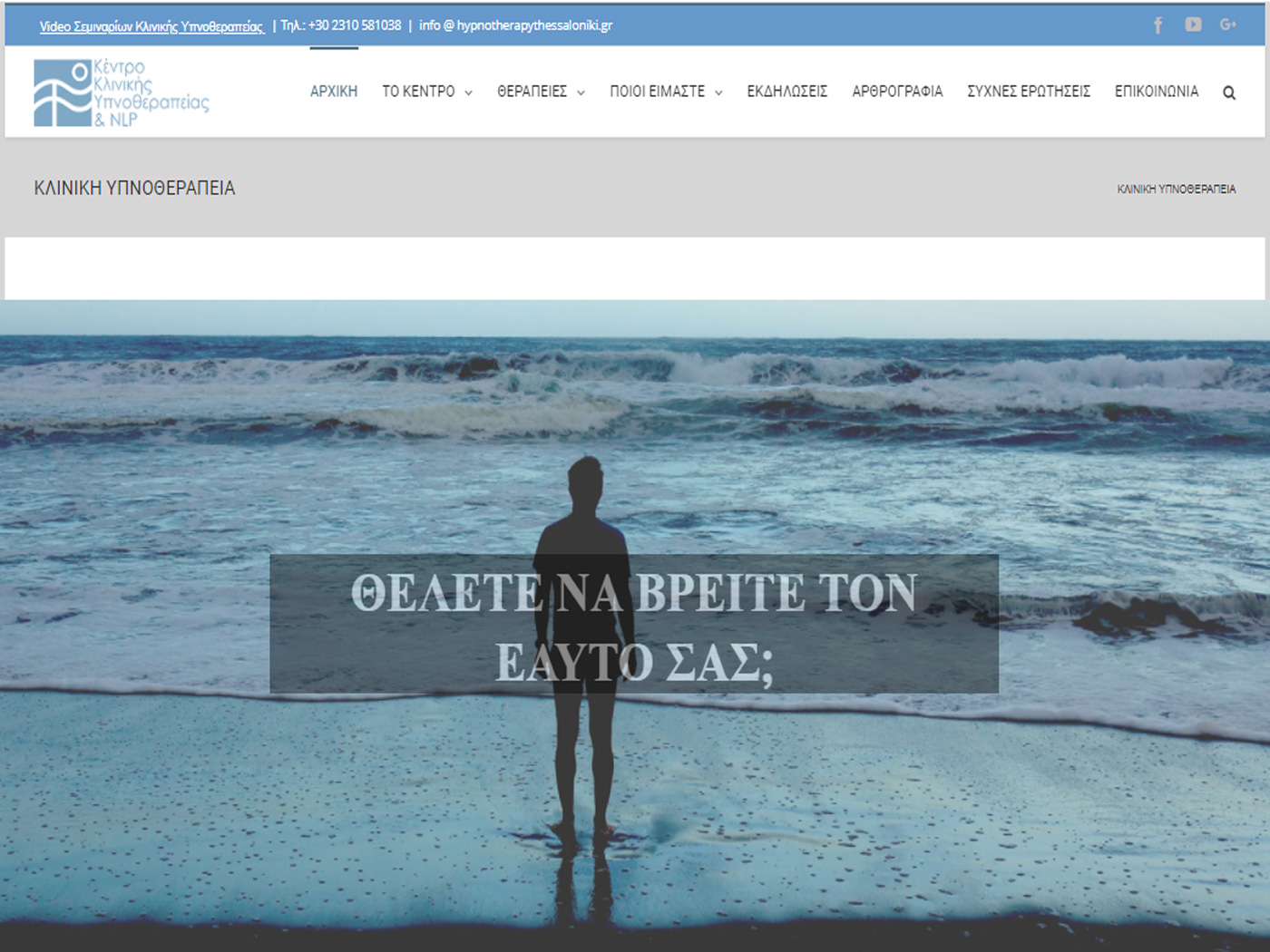Viewport: 1270px width, 952px height.
Task: Open the YouTube channel icon
Action: tap(1193, 24)
